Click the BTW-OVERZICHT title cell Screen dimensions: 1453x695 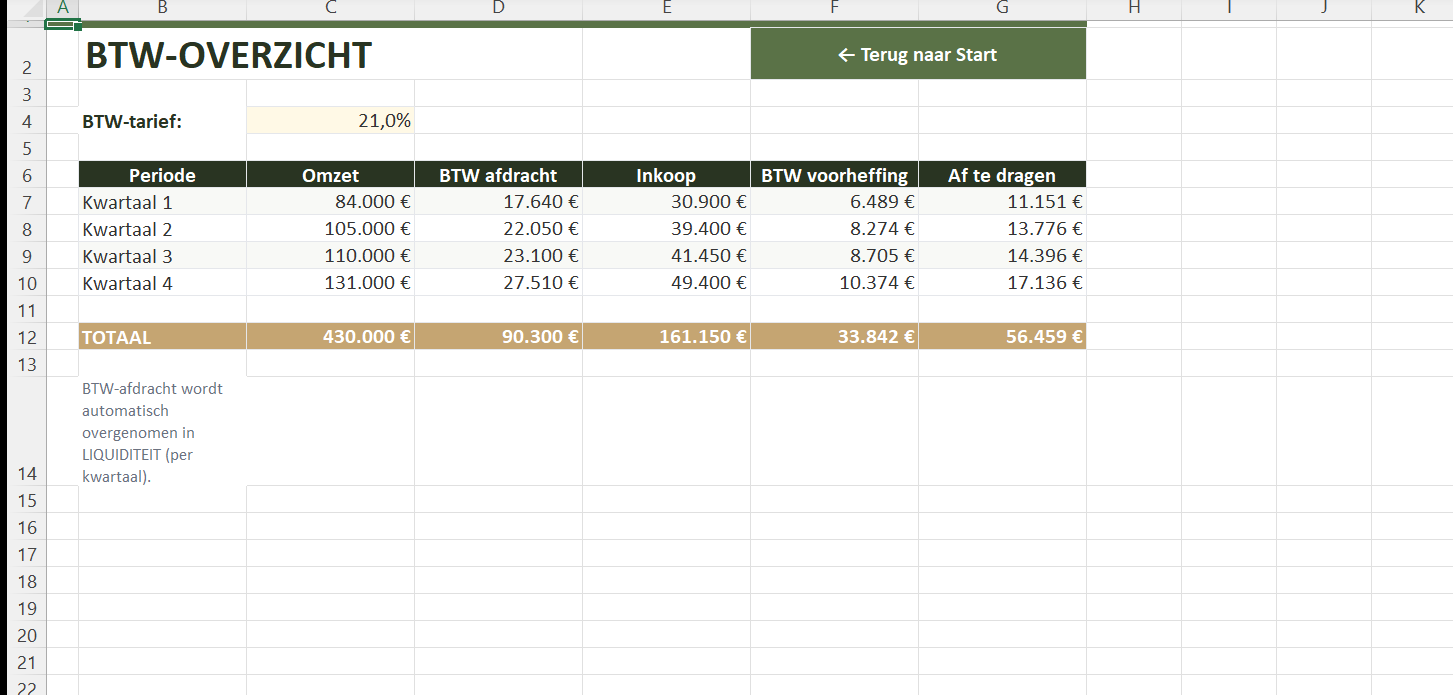229,56
